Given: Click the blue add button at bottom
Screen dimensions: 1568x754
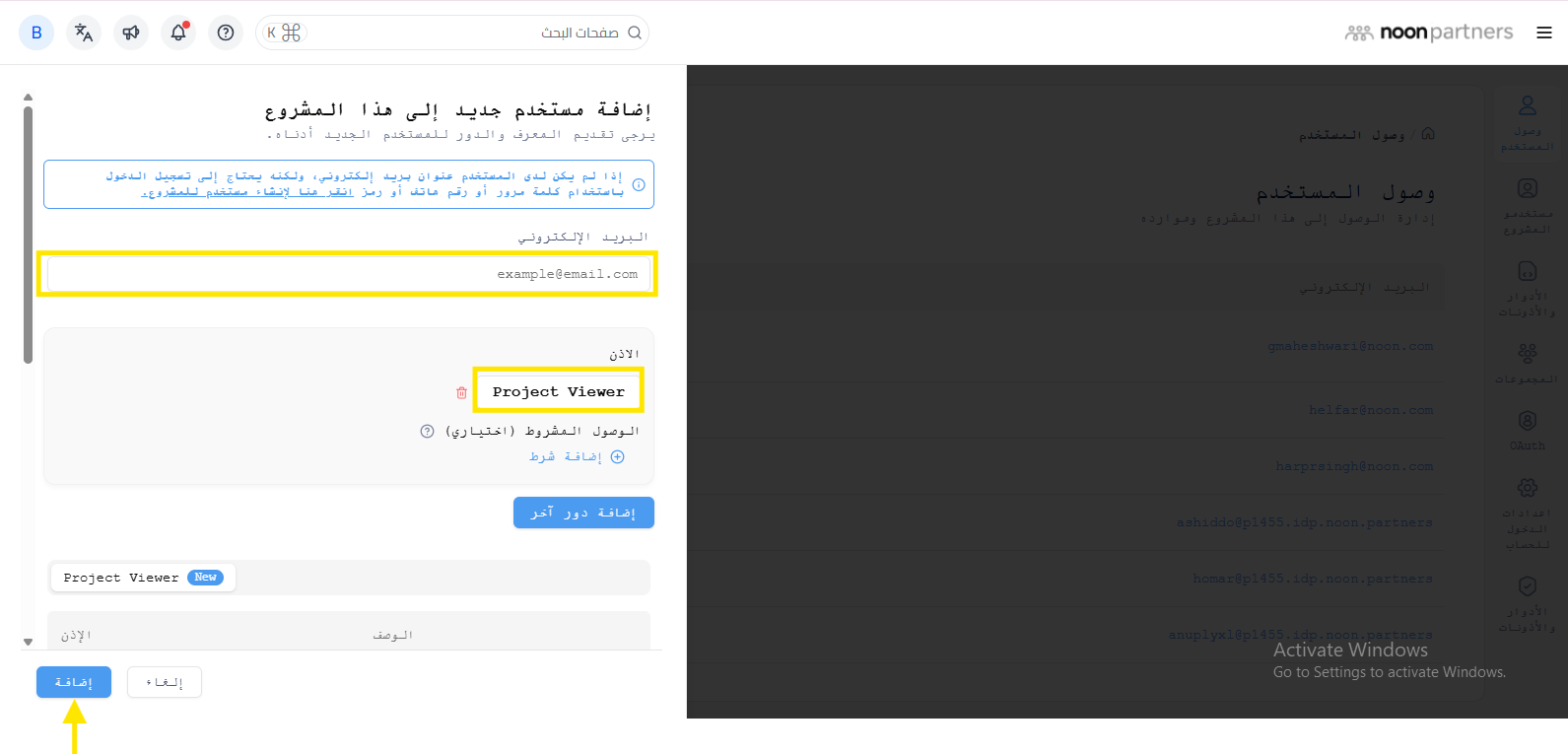Looking at the screenshot, I should pos(74,682).
